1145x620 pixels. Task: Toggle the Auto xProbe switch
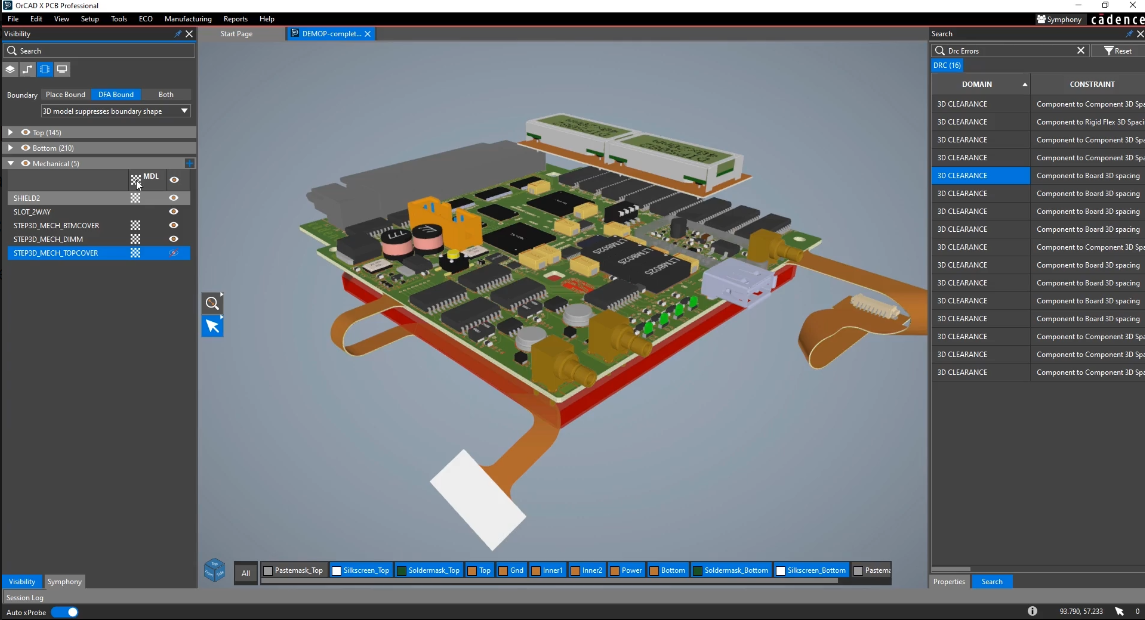pos(65,612)
